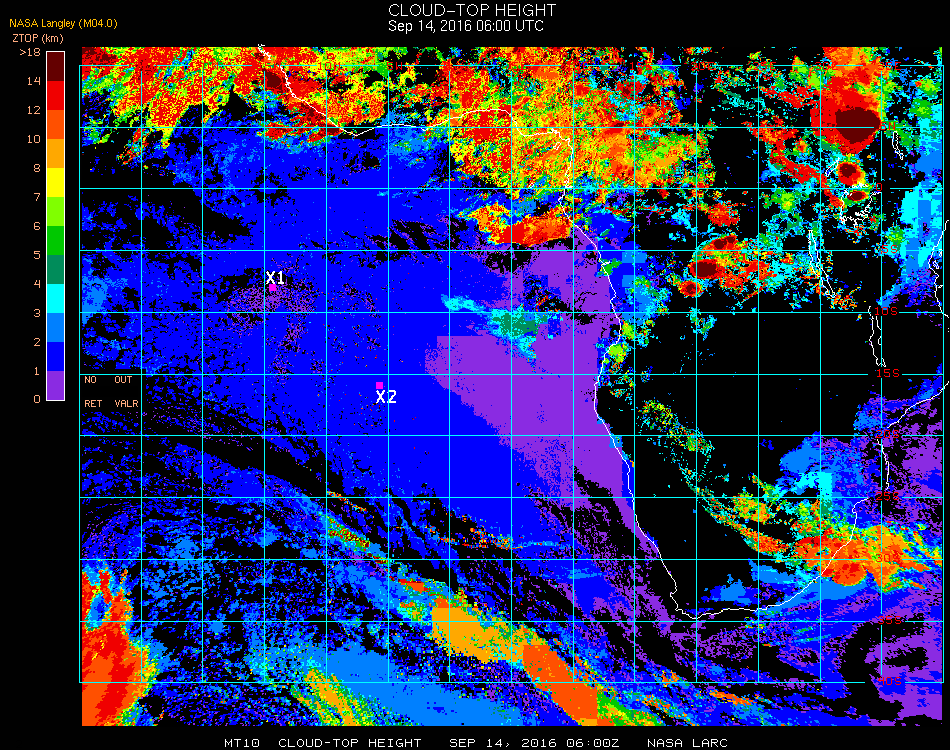The height and width of the screenshot is (750, 950).
Task: Select the orange 8–10 km legend swatch
Action: coord(56,154)
